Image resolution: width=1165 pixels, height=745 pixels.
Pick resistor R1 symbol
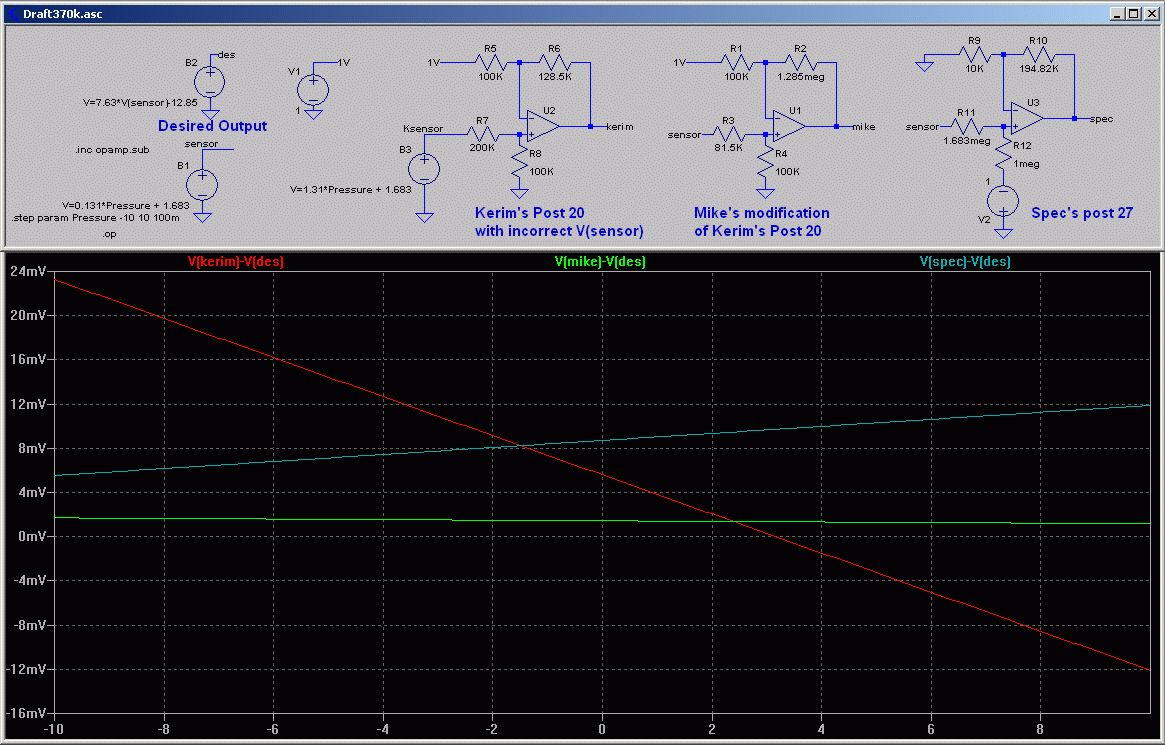(736, 62)
